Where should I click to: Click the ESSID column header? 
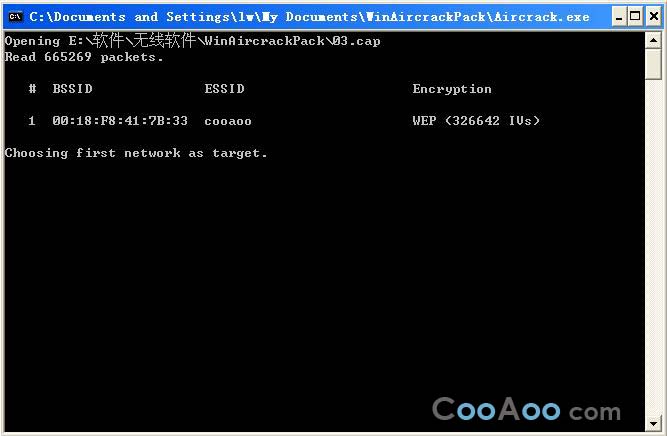224,88
